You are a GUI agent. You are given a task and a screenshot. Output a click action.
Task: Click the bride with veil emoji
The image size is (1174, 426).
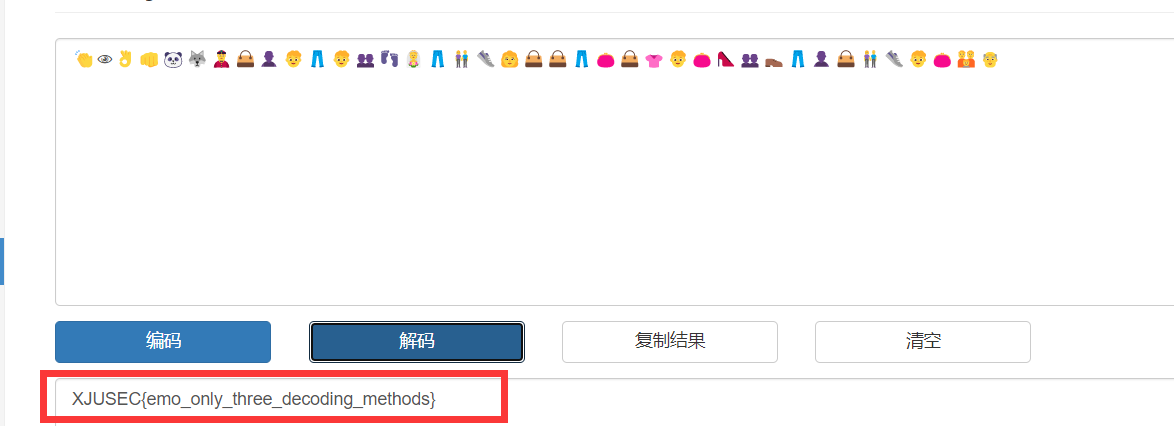413,59
